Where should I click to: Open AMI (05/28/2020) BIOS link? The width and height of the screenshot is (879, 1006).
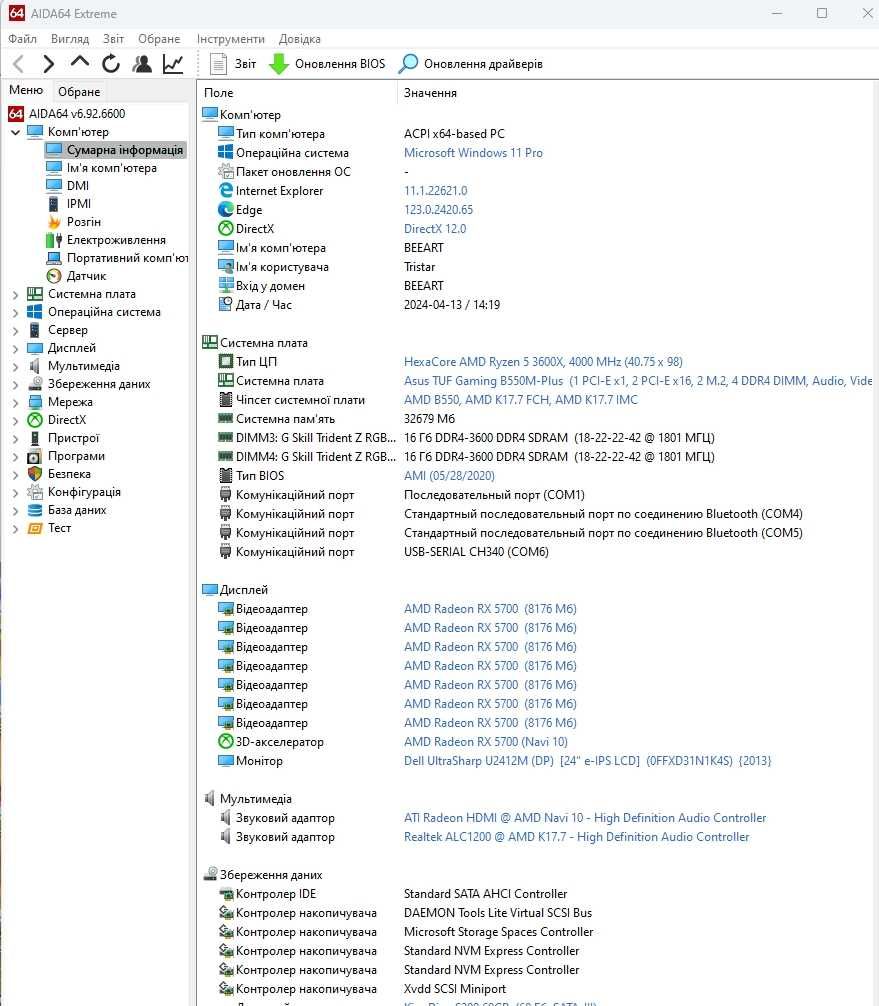[x=449, y=475]
